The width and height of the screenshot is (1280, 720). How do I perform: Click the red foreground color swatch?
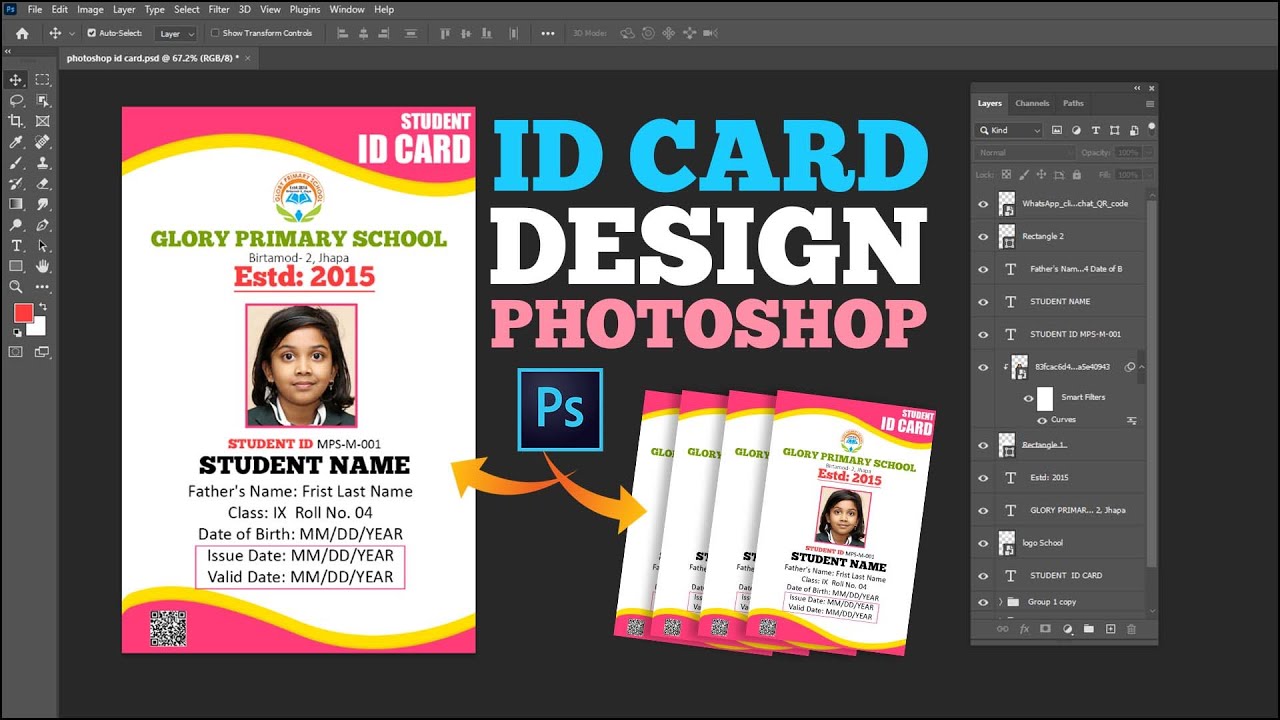[23, 313]
